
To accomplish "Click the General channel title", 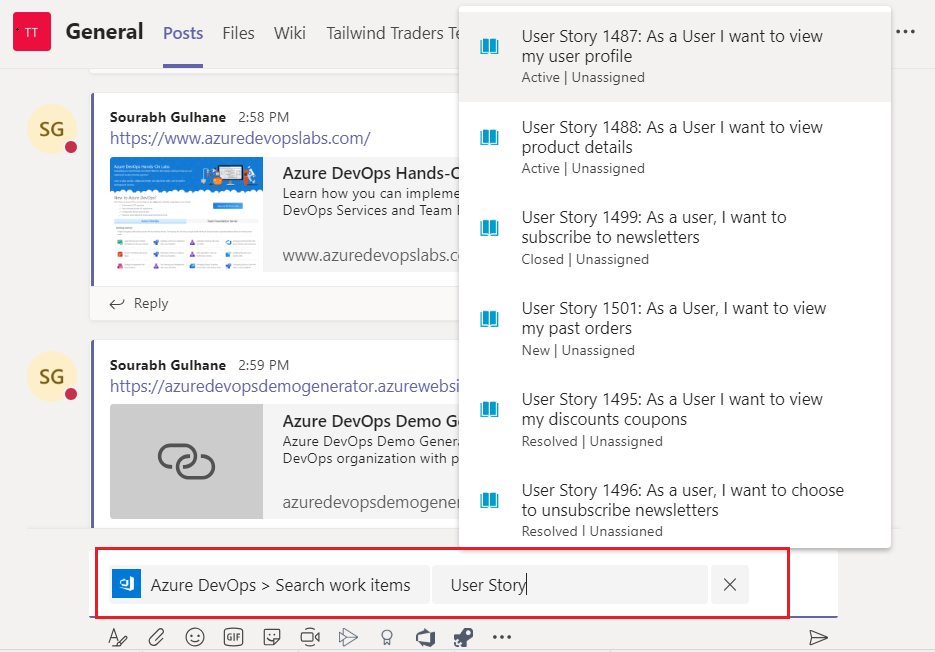I will 104,32.
